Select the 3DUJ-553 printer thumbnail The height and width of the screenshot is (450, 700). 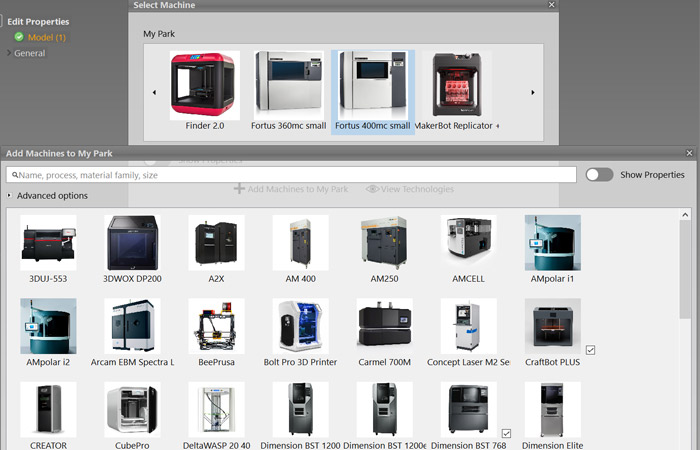tap(48, 242)
